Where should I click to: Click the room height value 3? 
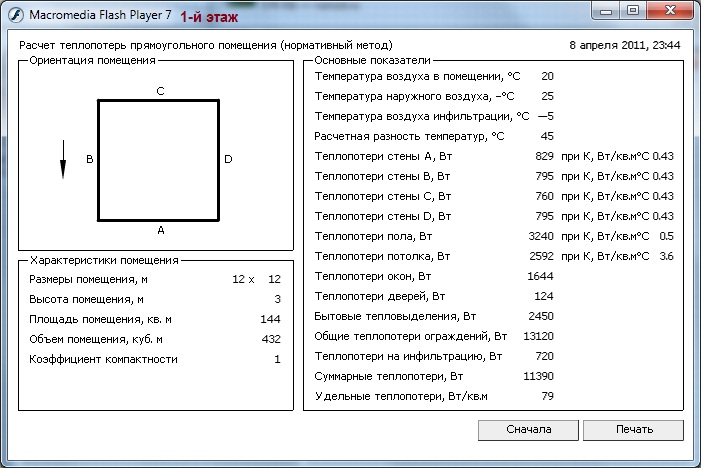coord(277,299)
